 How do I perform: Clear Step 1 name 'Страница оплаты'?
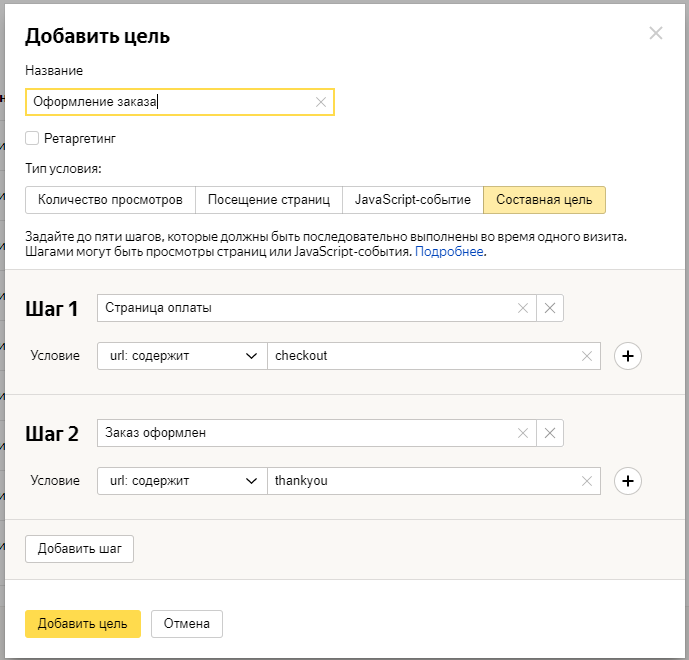(522, 308)
